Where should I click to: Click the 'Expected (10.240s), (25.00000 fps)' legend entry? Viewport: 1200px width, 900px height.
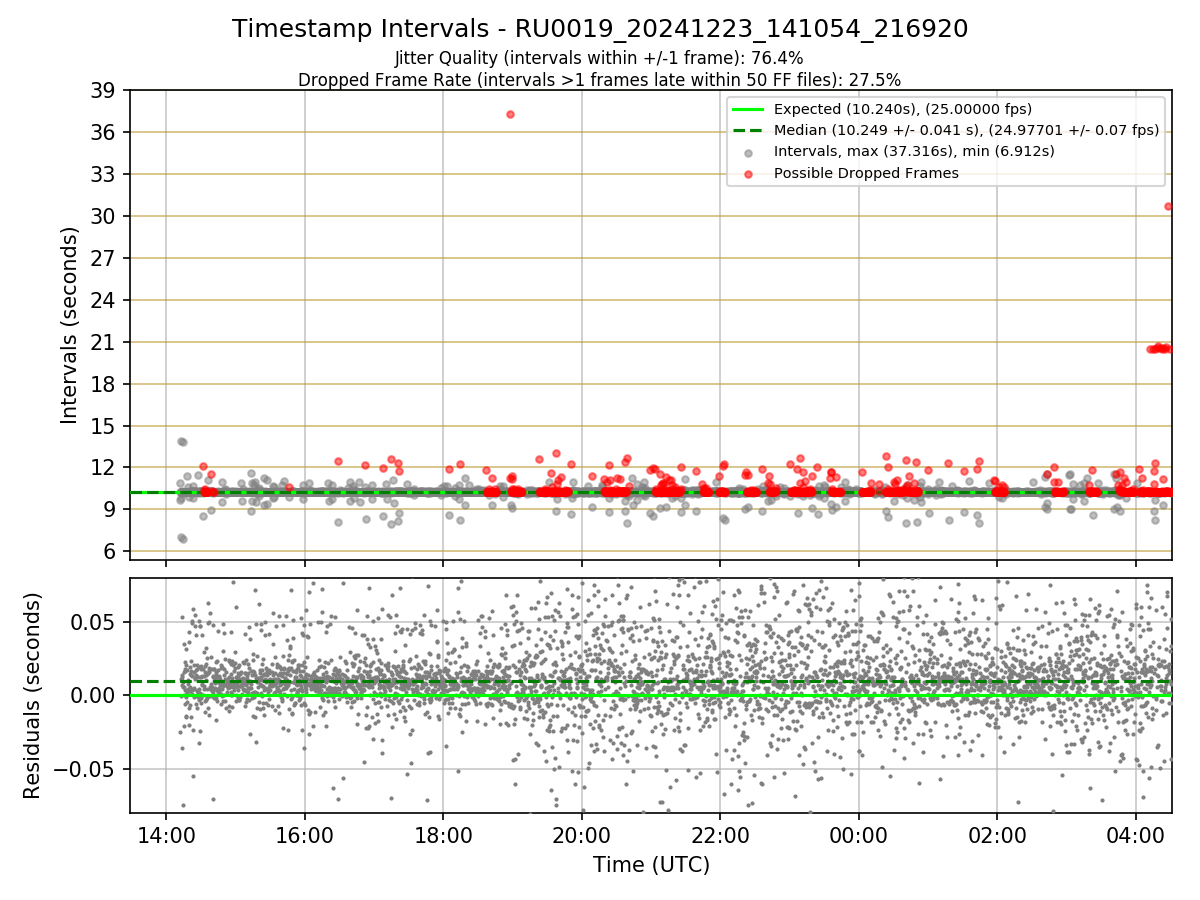903,109
